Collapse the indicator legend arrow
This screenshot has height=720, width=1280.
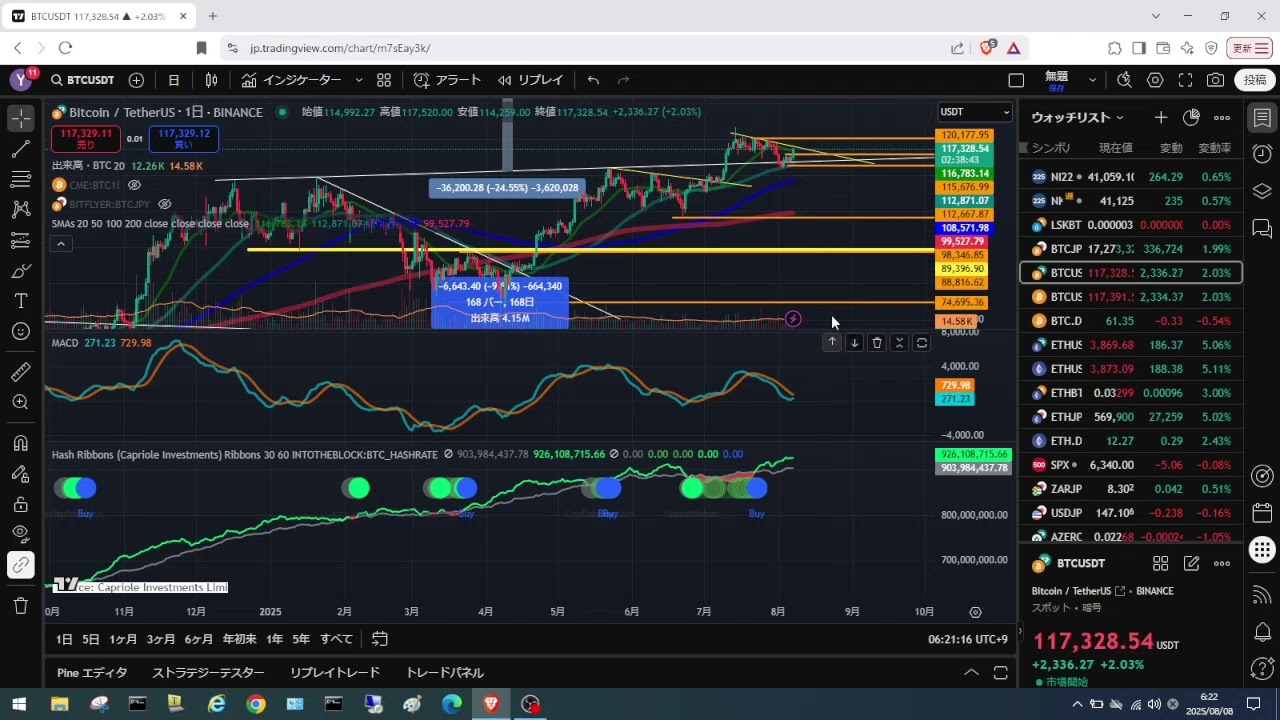pos(61,244)
